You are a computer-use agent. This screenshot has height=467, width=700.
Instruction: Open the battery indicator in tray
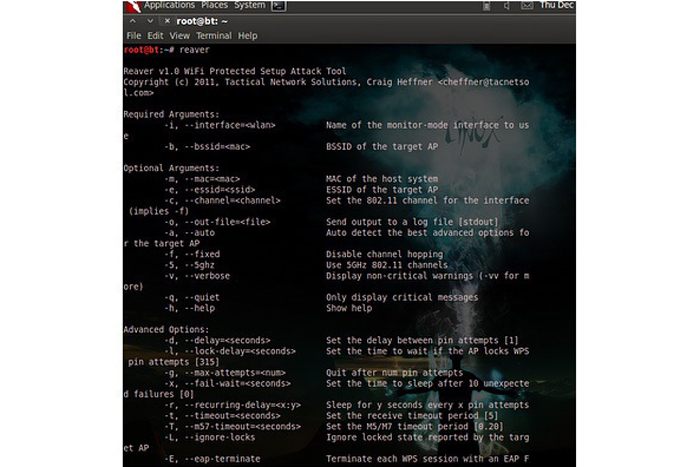coord(487,6)
